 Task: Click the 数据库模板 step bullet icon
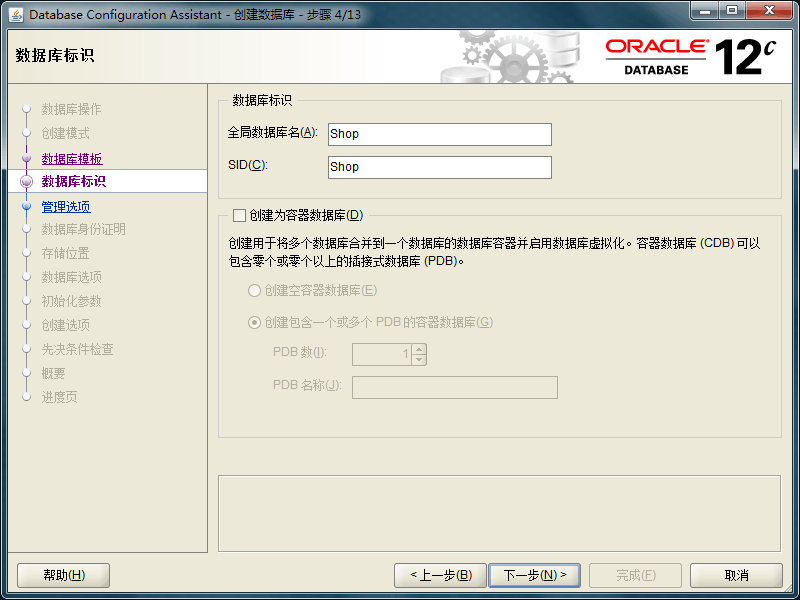[27, 158]
